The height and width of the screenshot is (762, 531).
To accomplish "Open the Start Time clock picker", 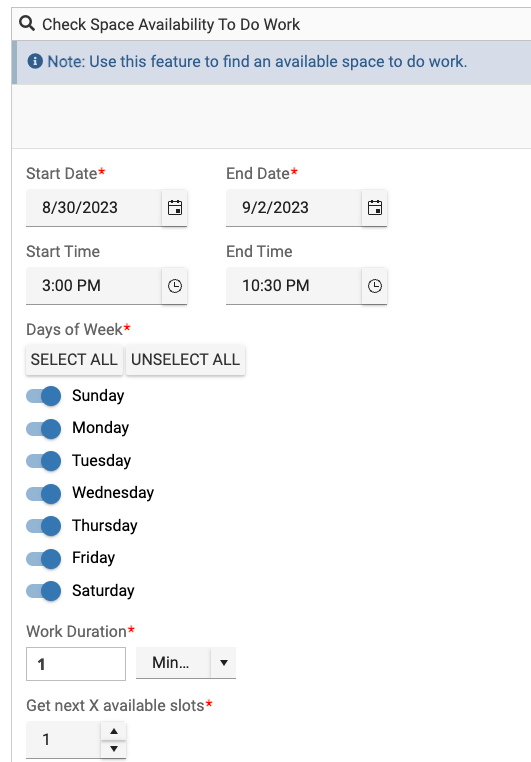I will 174,286.
